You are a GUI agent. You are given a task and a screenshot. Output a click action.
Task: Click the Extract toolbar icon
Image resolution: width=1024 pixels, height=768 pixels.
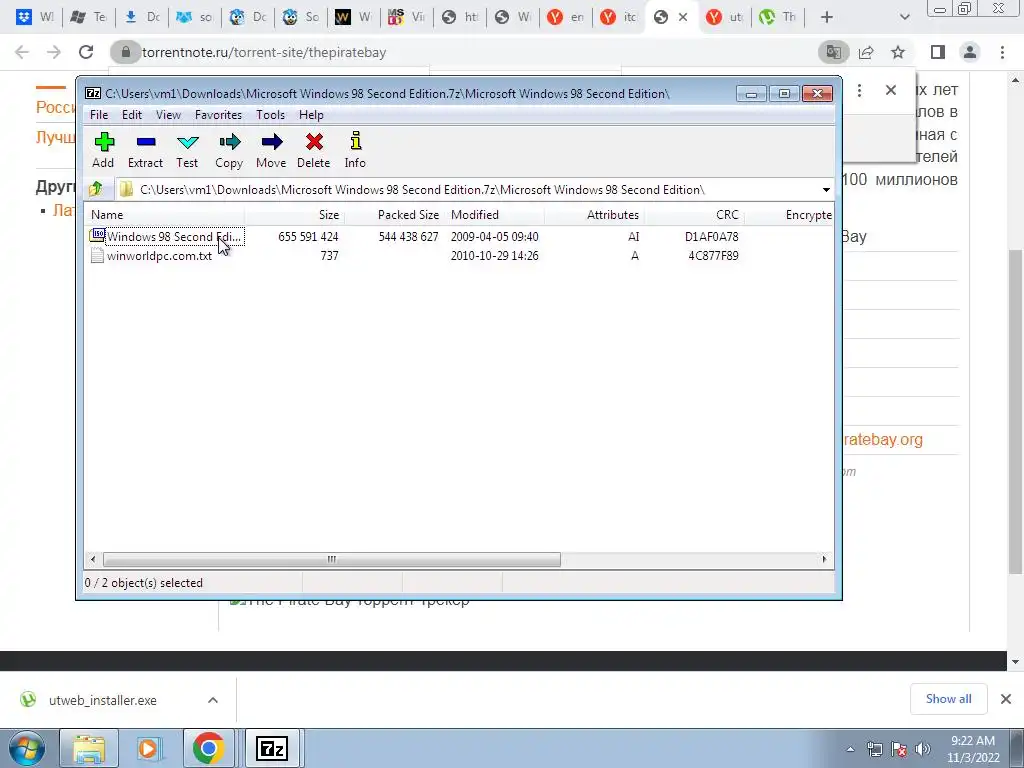(x=145, y=150)
